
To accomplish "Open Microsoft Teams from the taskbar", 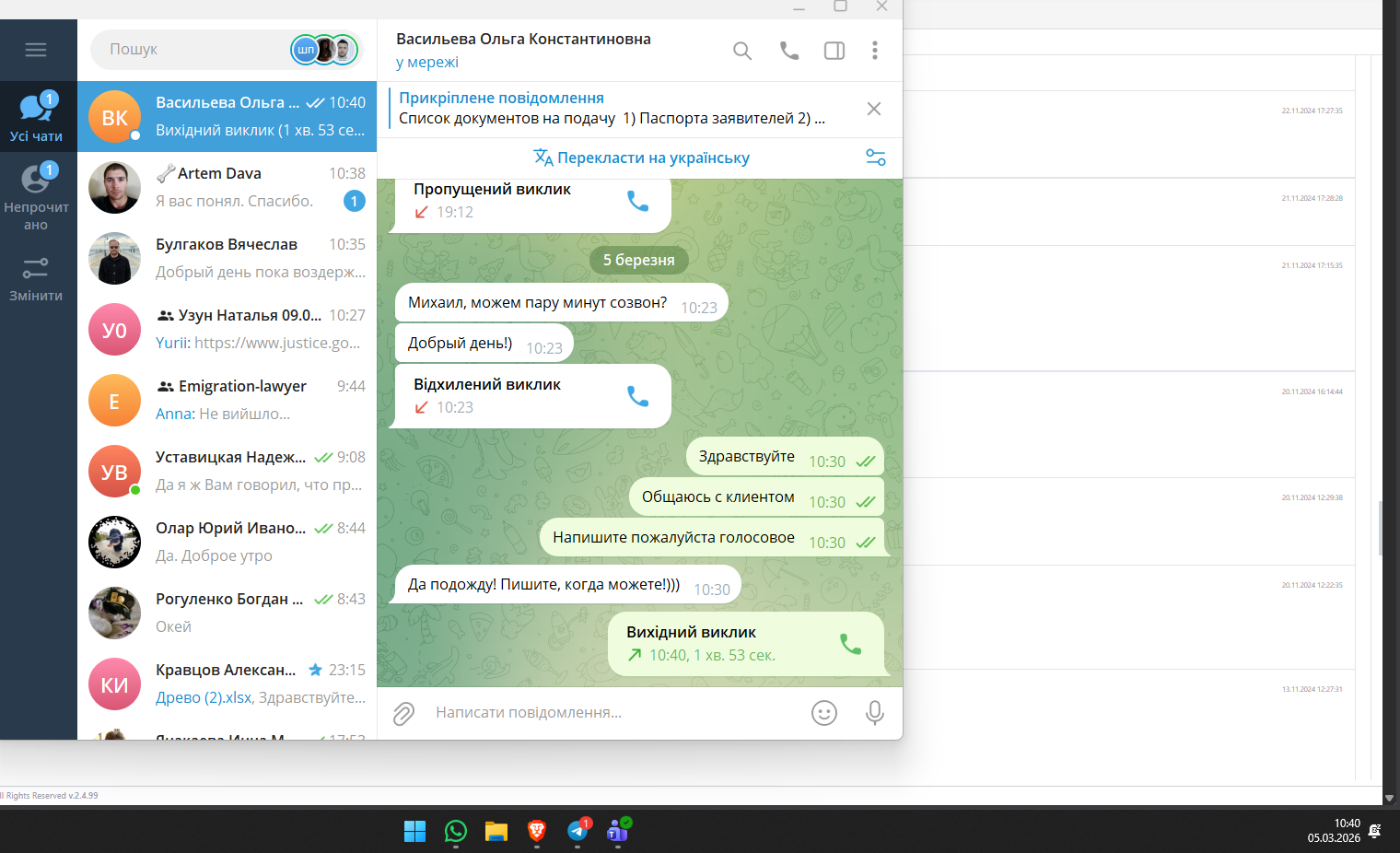I will click(618, 831).
